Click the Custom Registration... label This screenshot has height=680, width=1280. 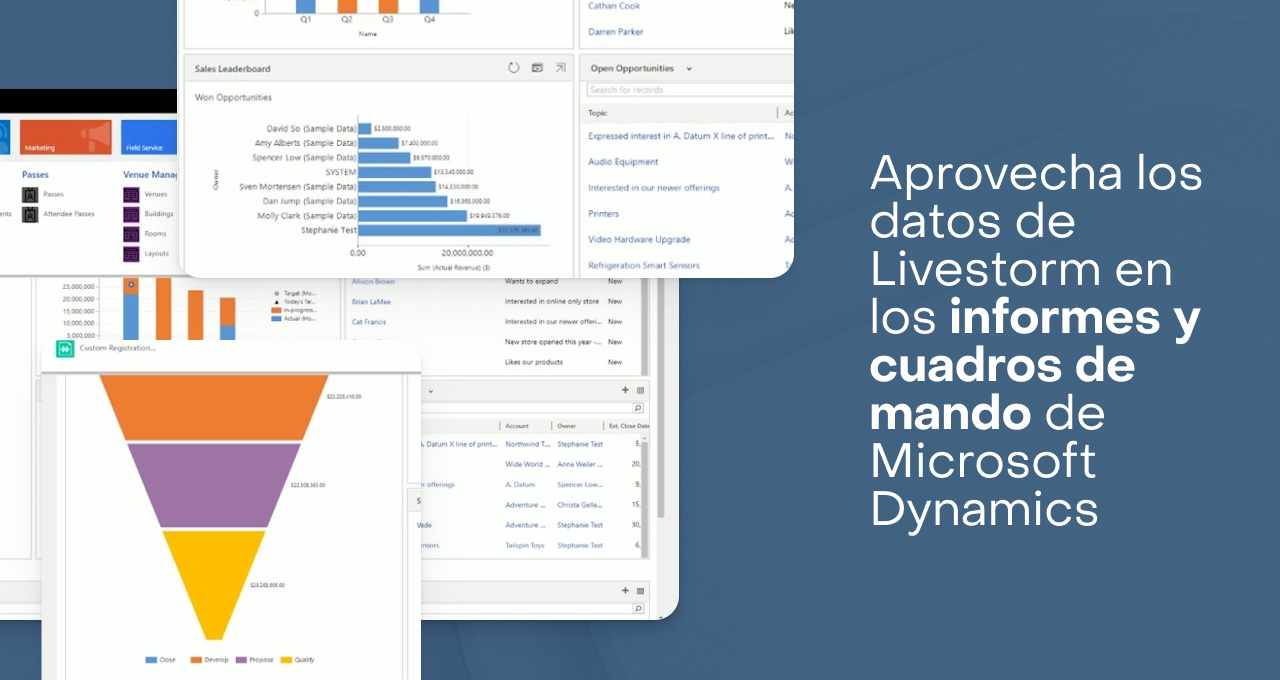click(x=118, y=348)
